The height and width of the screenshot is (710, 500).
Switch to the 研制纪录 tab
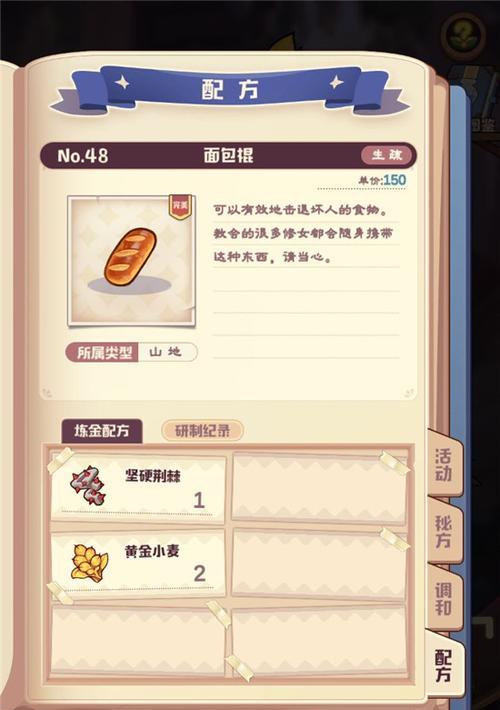coord(202,431)
